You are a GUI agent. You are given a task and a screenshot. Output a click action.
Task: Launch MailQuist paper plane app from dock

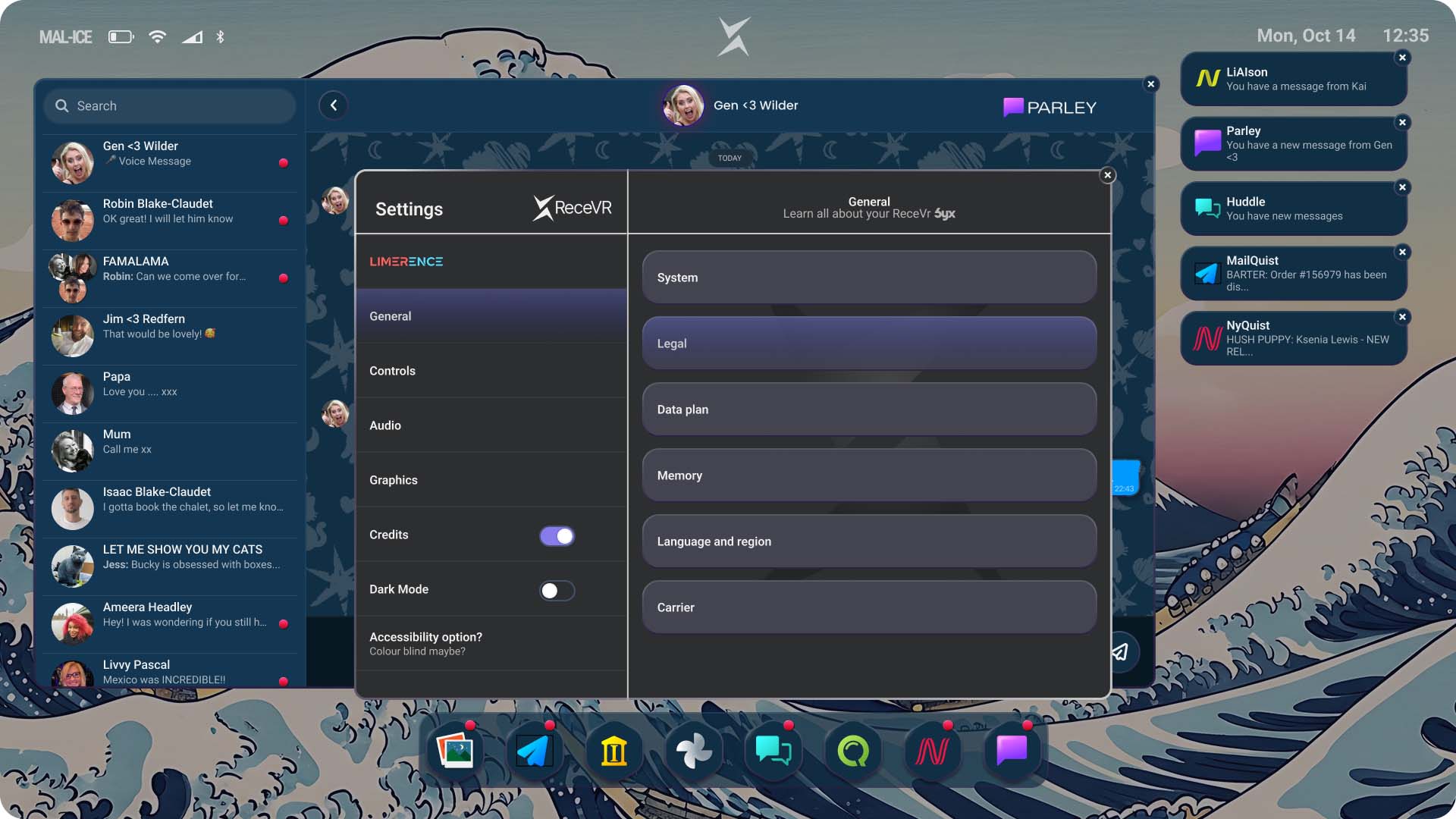(x=535, y=752)
